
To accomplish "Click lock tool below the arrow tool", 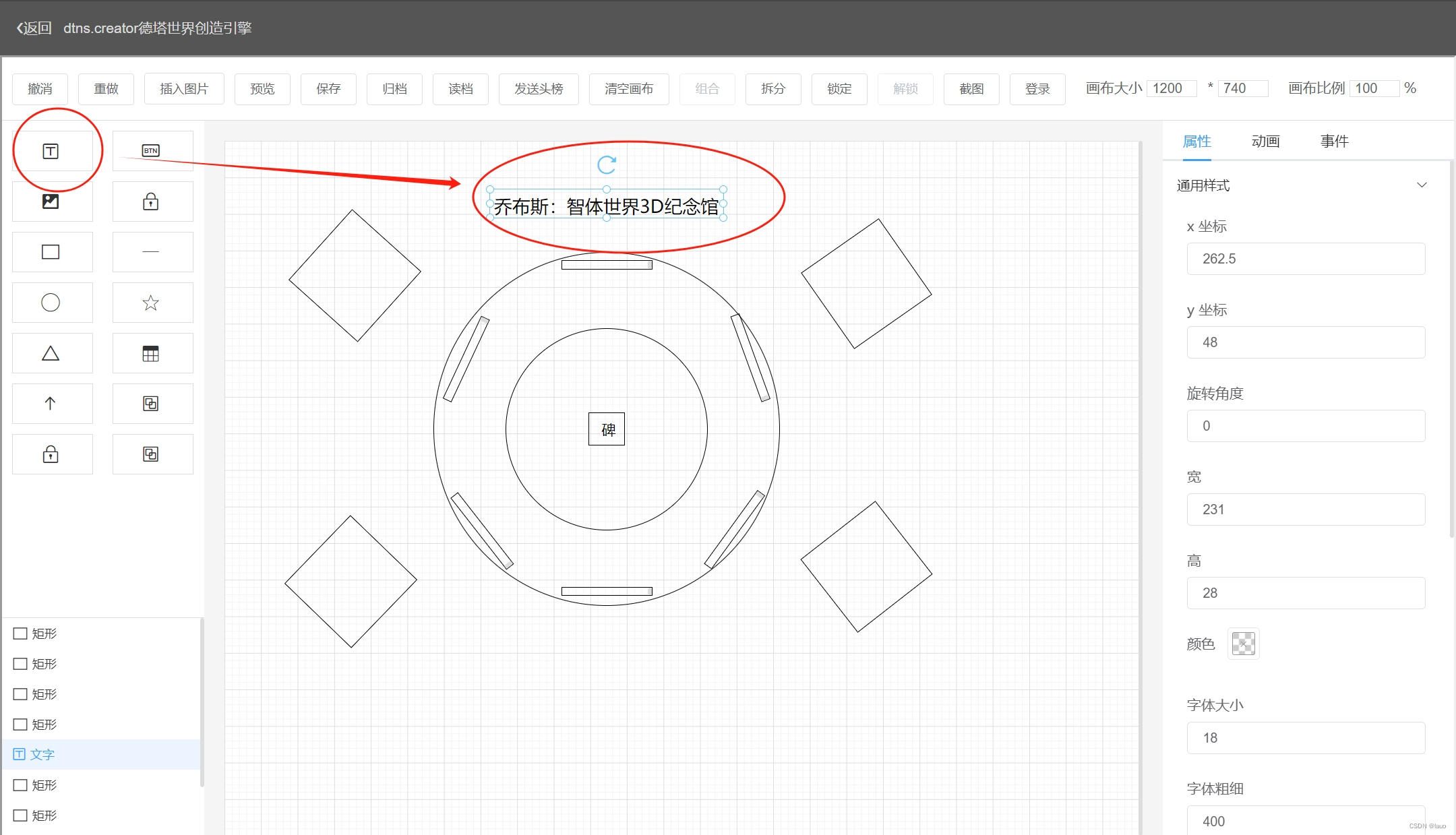I will [x=52, y=454].
